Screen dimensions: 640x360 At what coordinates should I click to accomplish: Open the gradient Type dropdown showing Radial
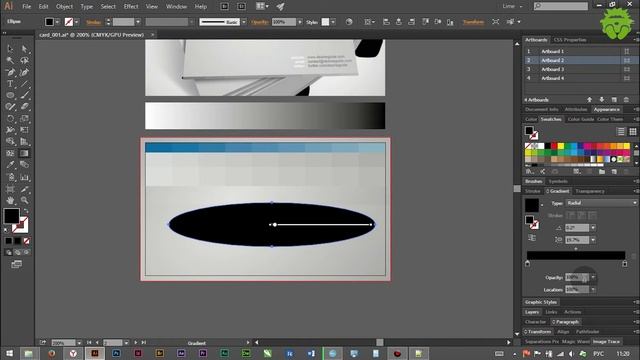click(x=601, y=203)
